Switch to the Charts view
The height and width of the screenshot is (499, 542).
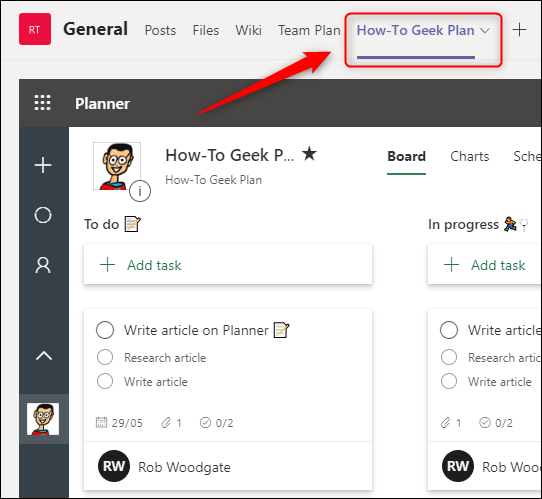[470, 157]
